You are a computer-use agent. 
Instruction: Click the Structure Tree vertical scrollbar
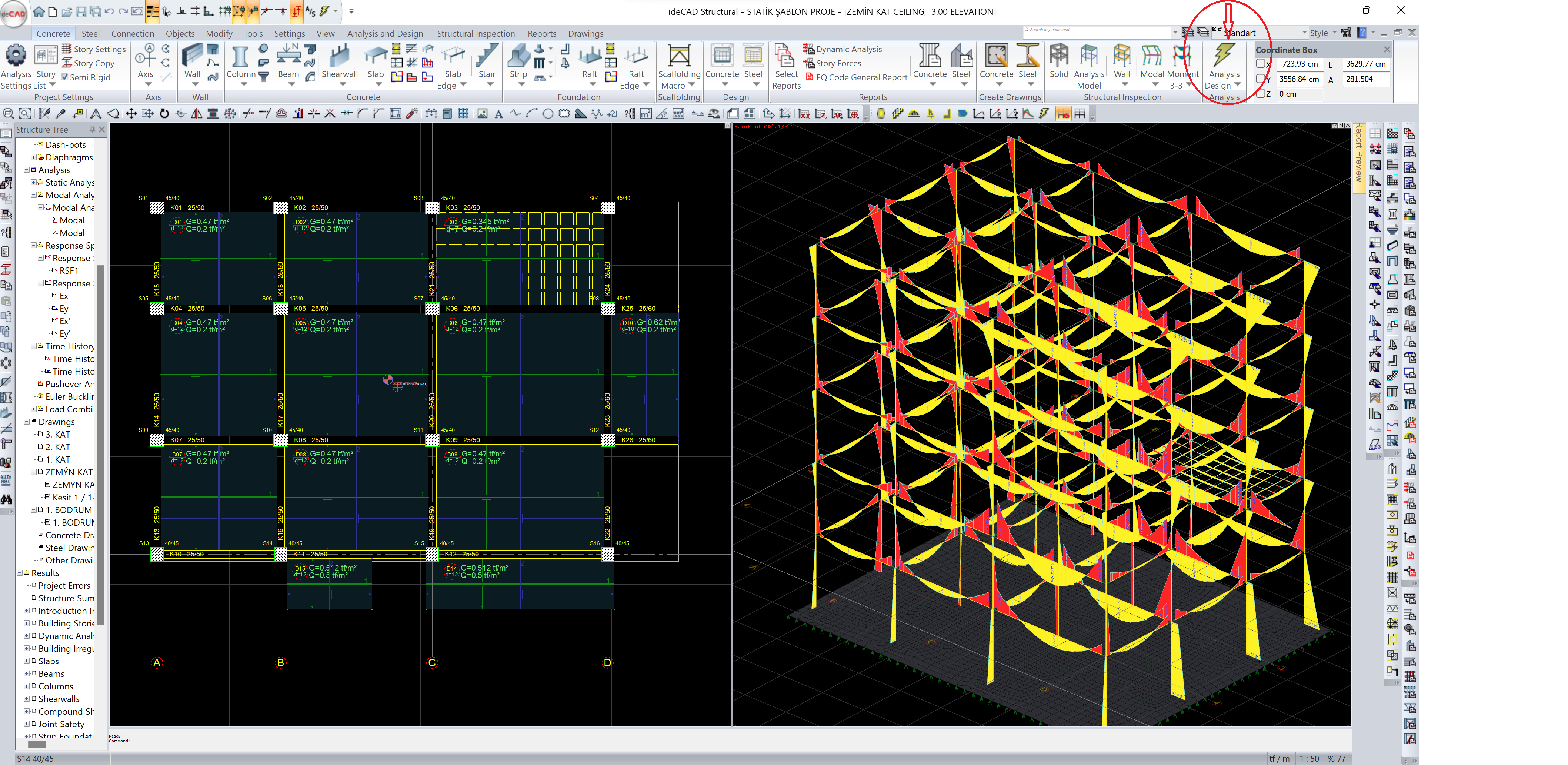[x=101, y=445]
